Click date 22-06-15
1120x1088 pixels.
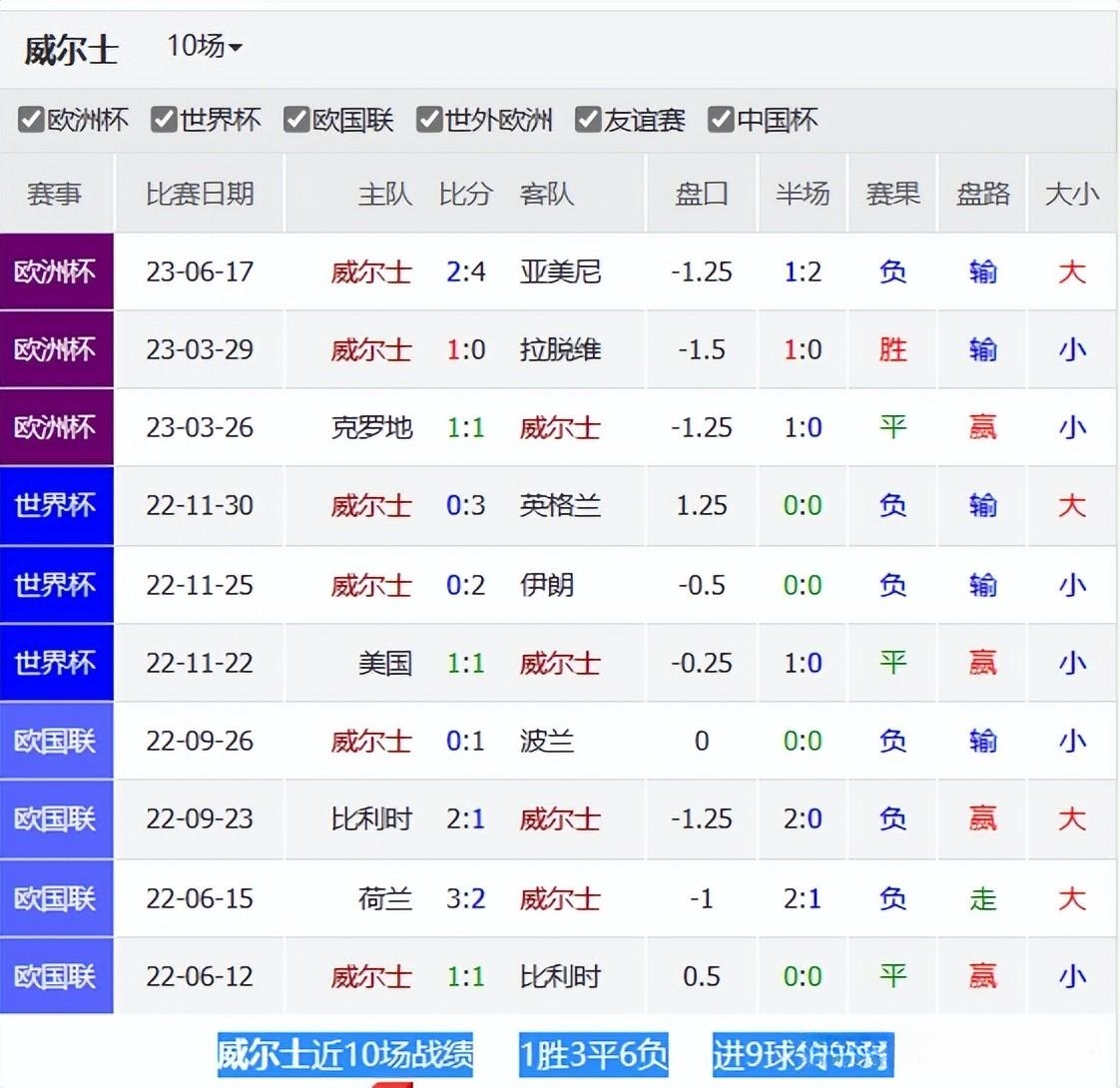point(200,898)
